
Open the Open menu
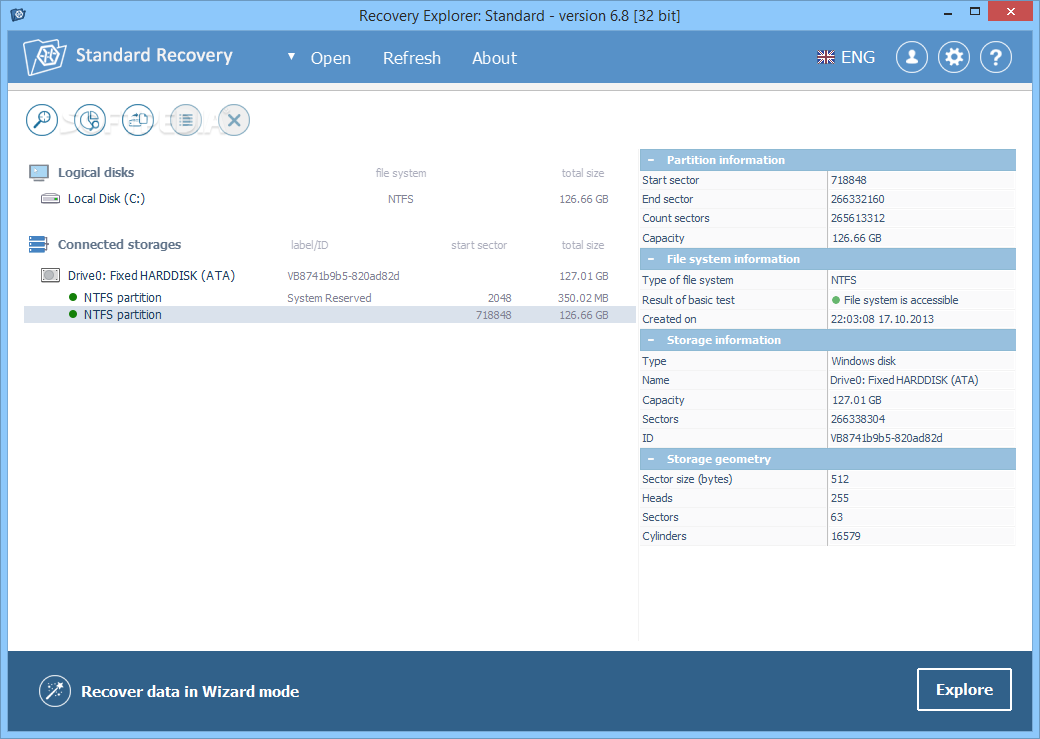[330, 58]
